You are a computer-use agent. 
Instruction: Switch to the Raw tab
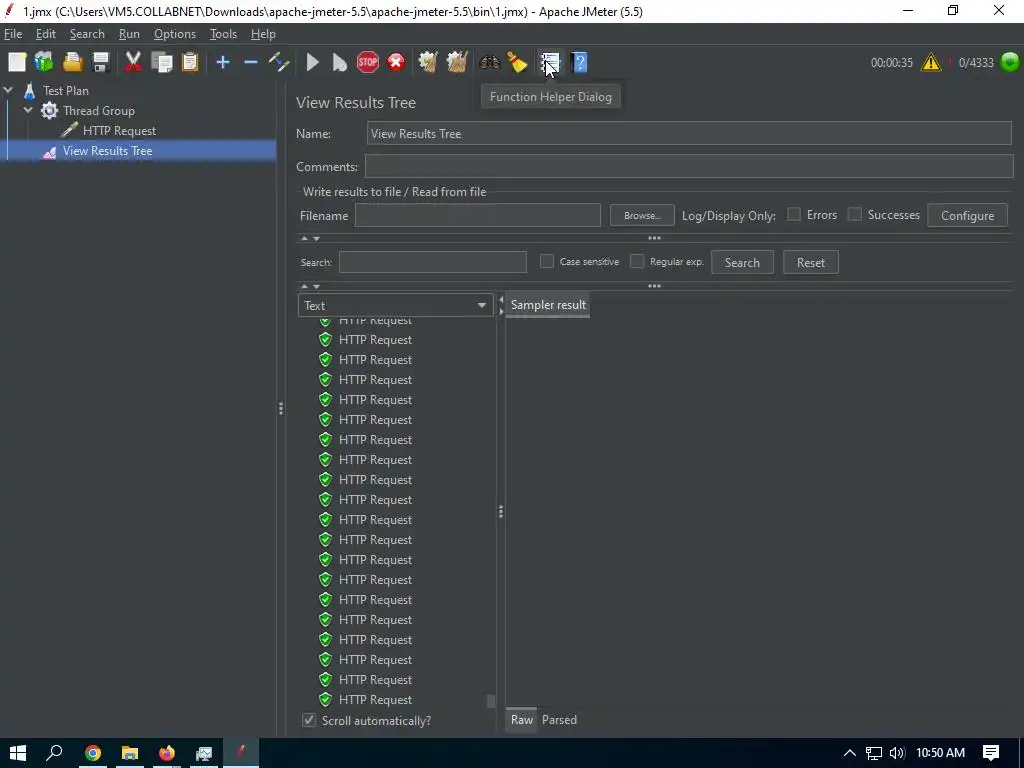click(x=521, y=720)
